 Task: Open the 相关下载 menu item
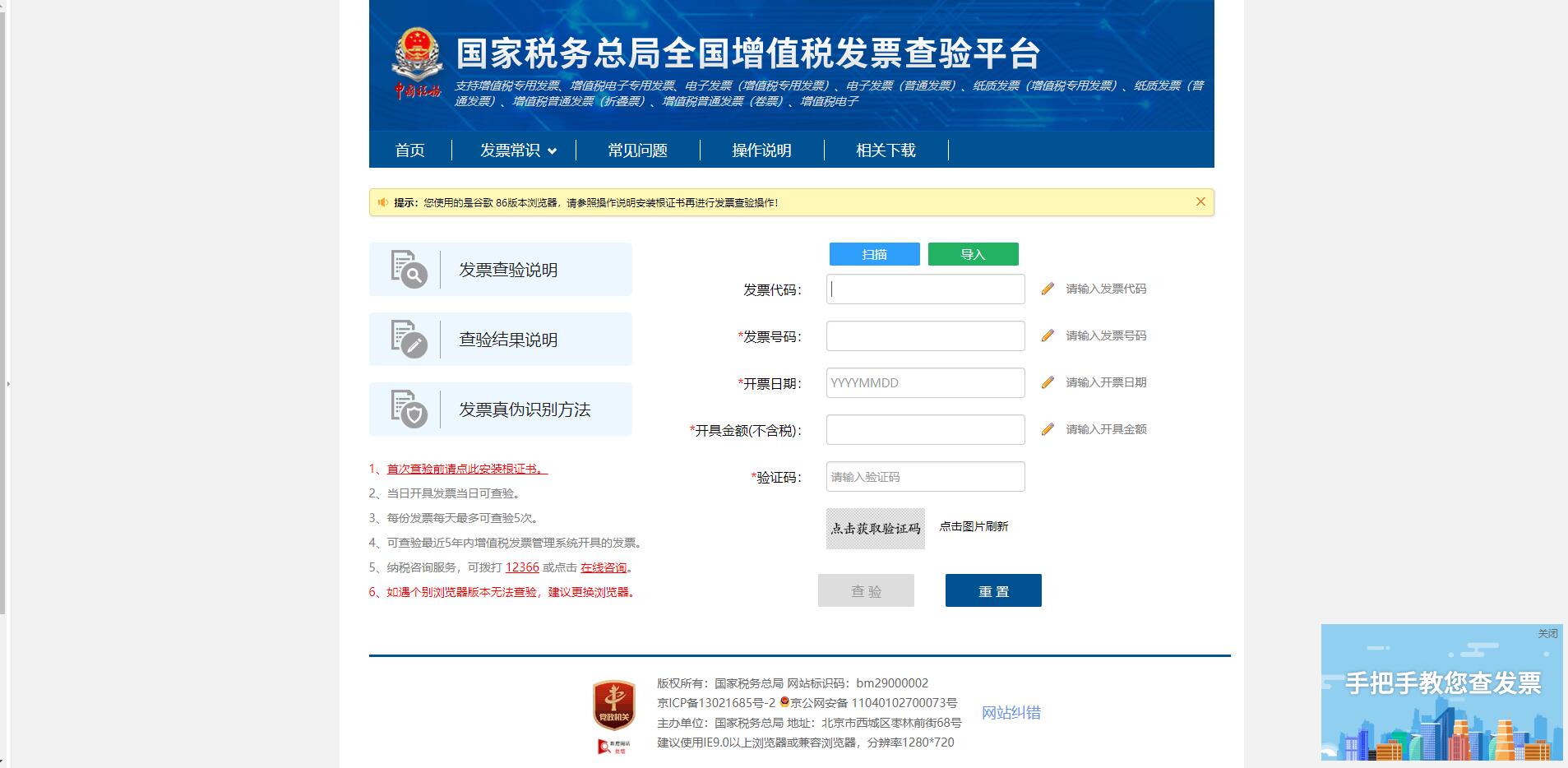pyautogui.click(x=886, y=150)
